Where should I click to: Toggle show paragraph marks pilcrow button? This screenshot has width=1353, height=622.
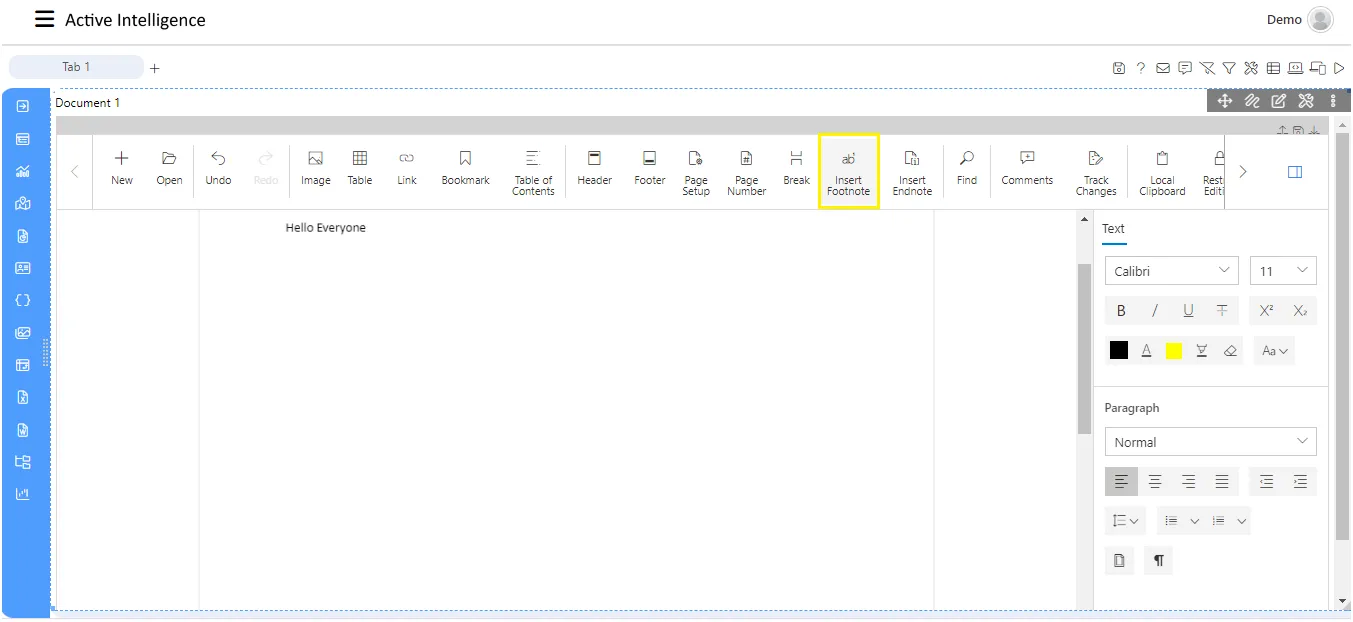tap(1158, 561)
